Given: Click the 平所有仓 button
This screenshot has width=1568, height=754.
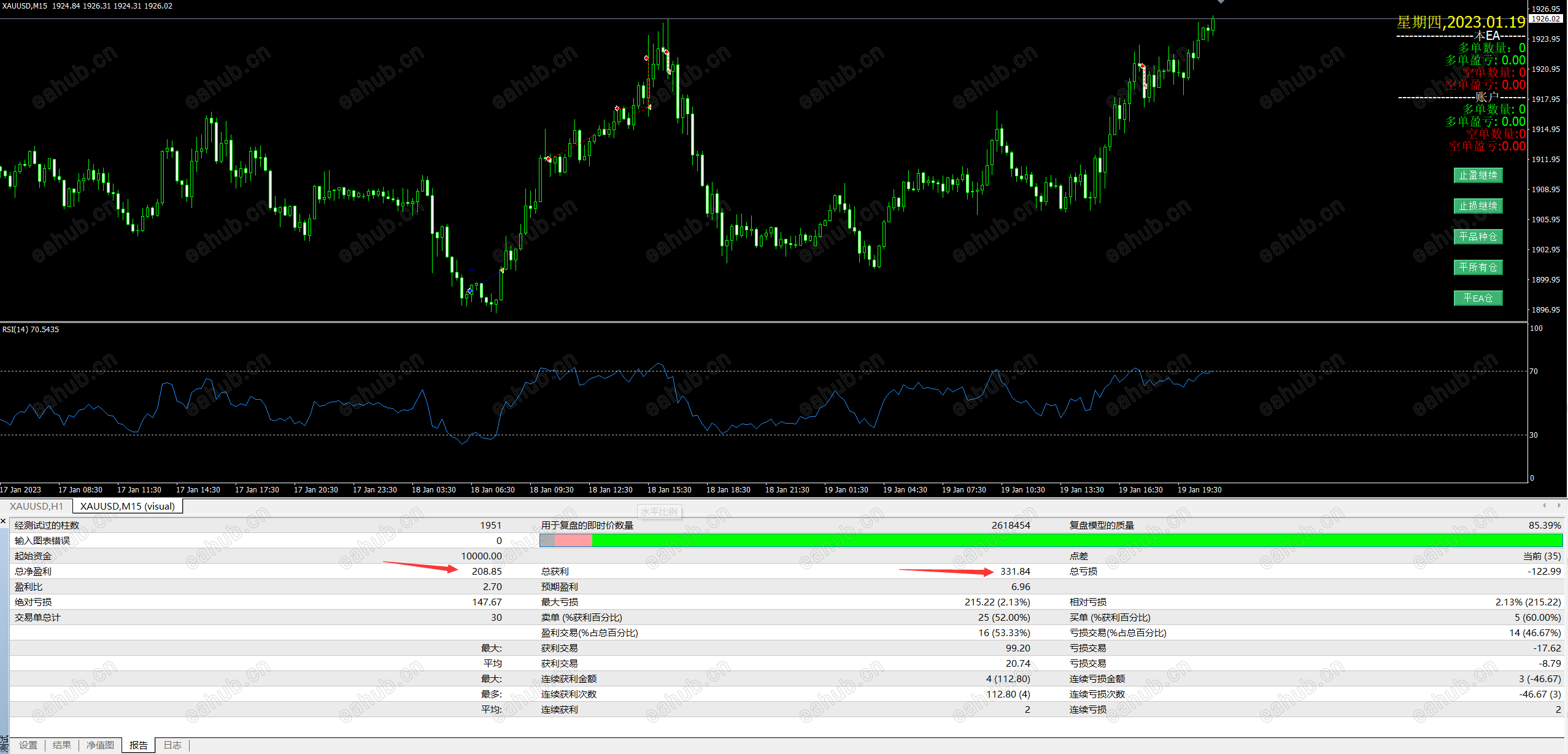Looking at the screenshot, I should [1478, 268].
